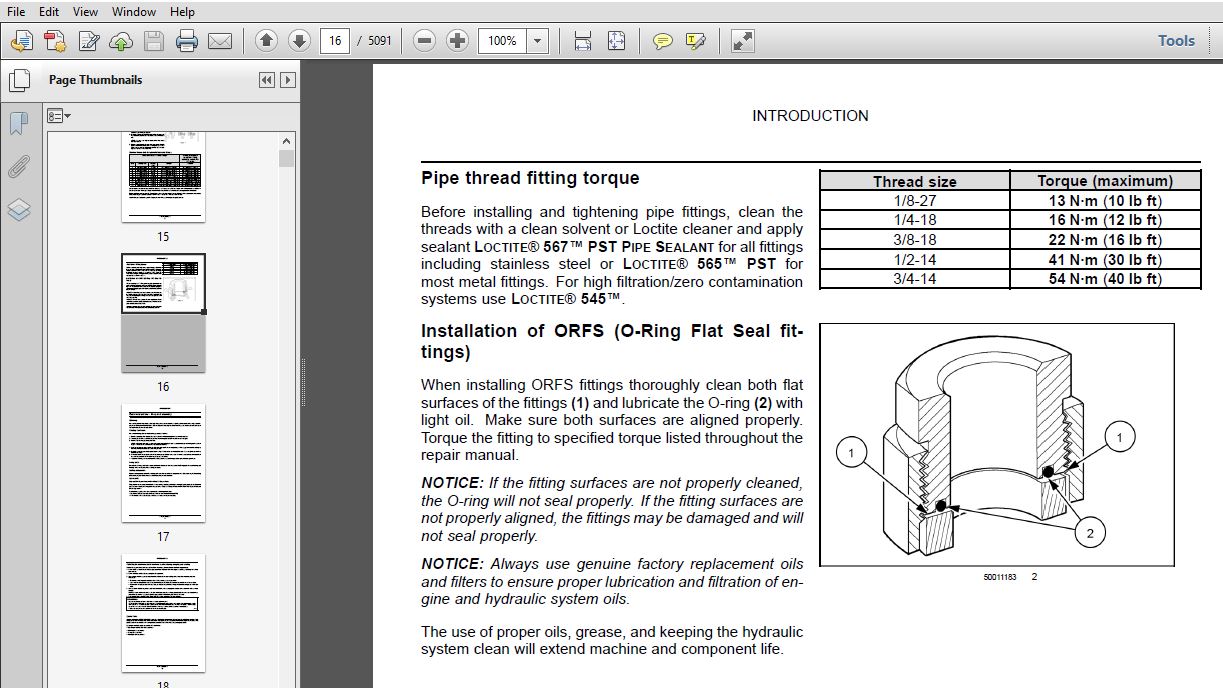Open the Edit menu
Image resolution: width=1223 pixels, height=688 pixels.
click(49, 11)
